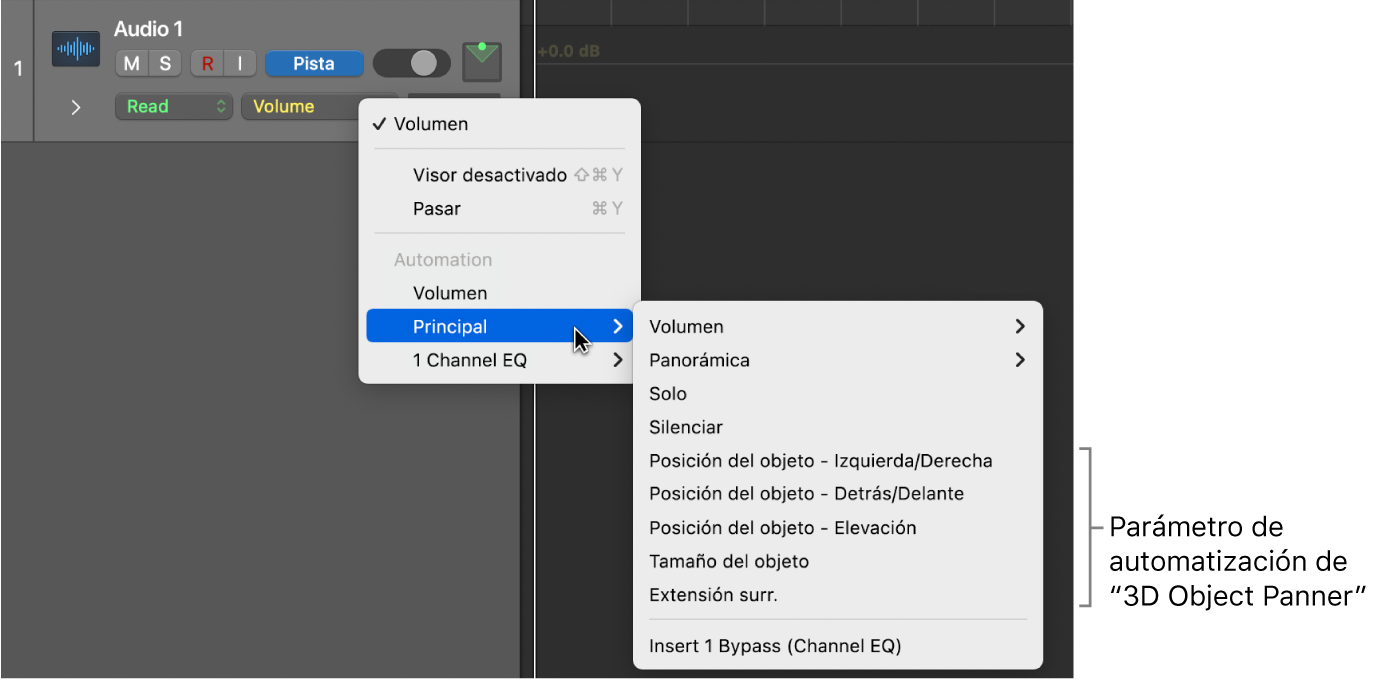This screenshot has width=1375, height=681.
Task: Expand the Panorámica submenu arrow
Action: 1019,360
